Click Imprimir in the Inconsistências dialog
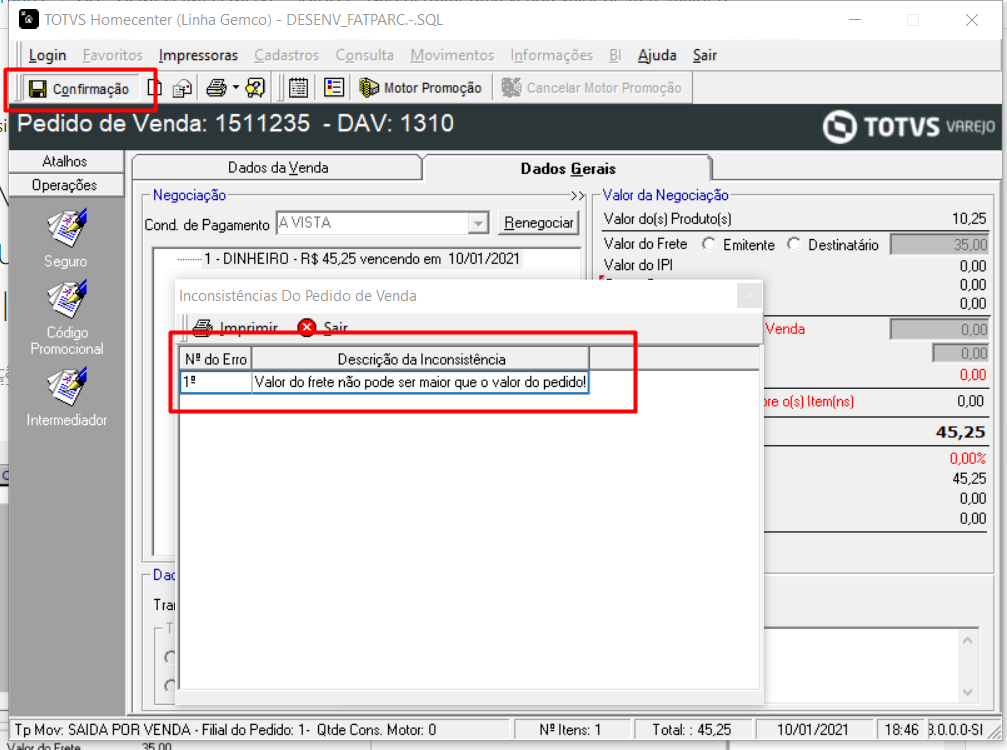Screen dimensions: 1007x750 pyautogui.click(x=236, y=327)
